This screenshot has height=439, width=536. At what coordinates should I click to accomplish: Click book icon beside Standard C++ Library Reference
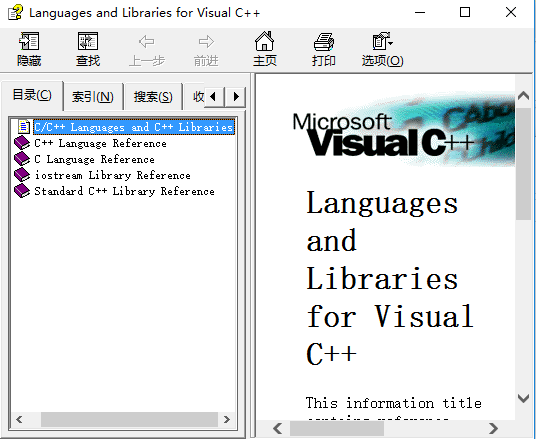pos(22,191)
